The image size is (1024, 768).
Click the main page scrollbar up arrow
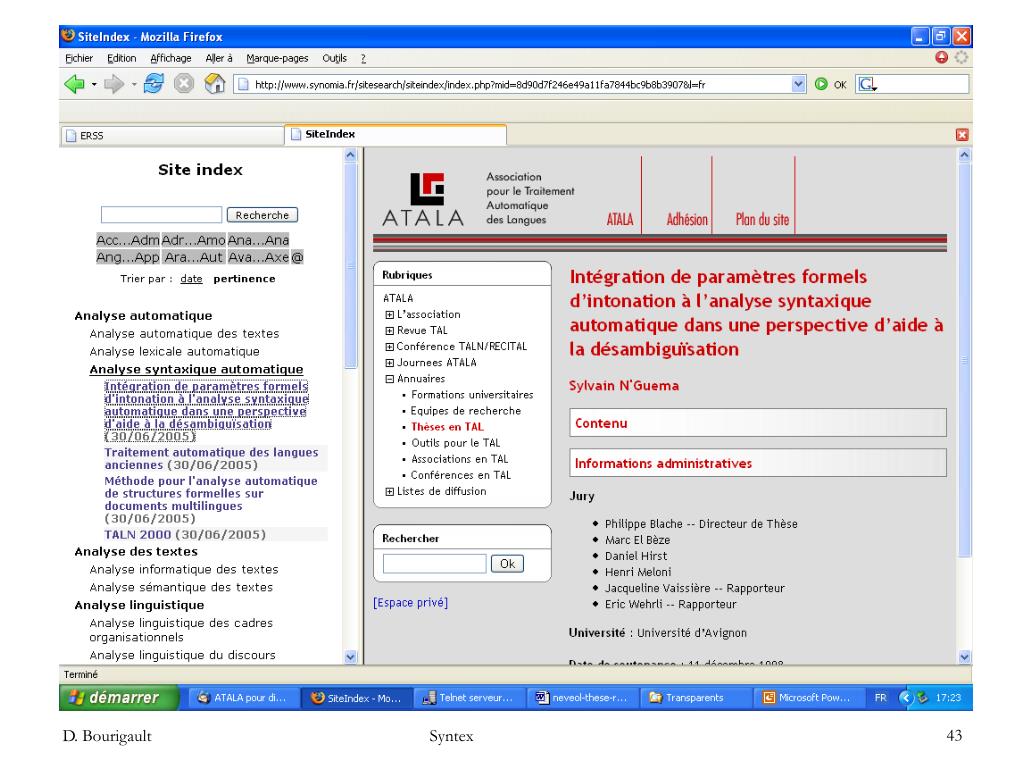(x=965, y=155)
